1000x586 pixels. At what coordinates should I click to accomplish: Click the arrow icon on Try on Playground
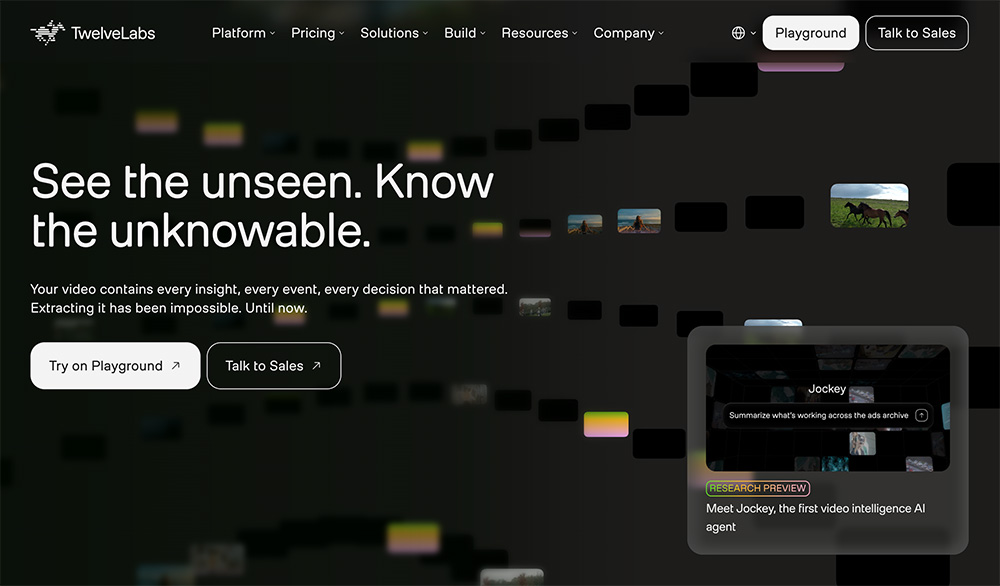pos(176,365)
